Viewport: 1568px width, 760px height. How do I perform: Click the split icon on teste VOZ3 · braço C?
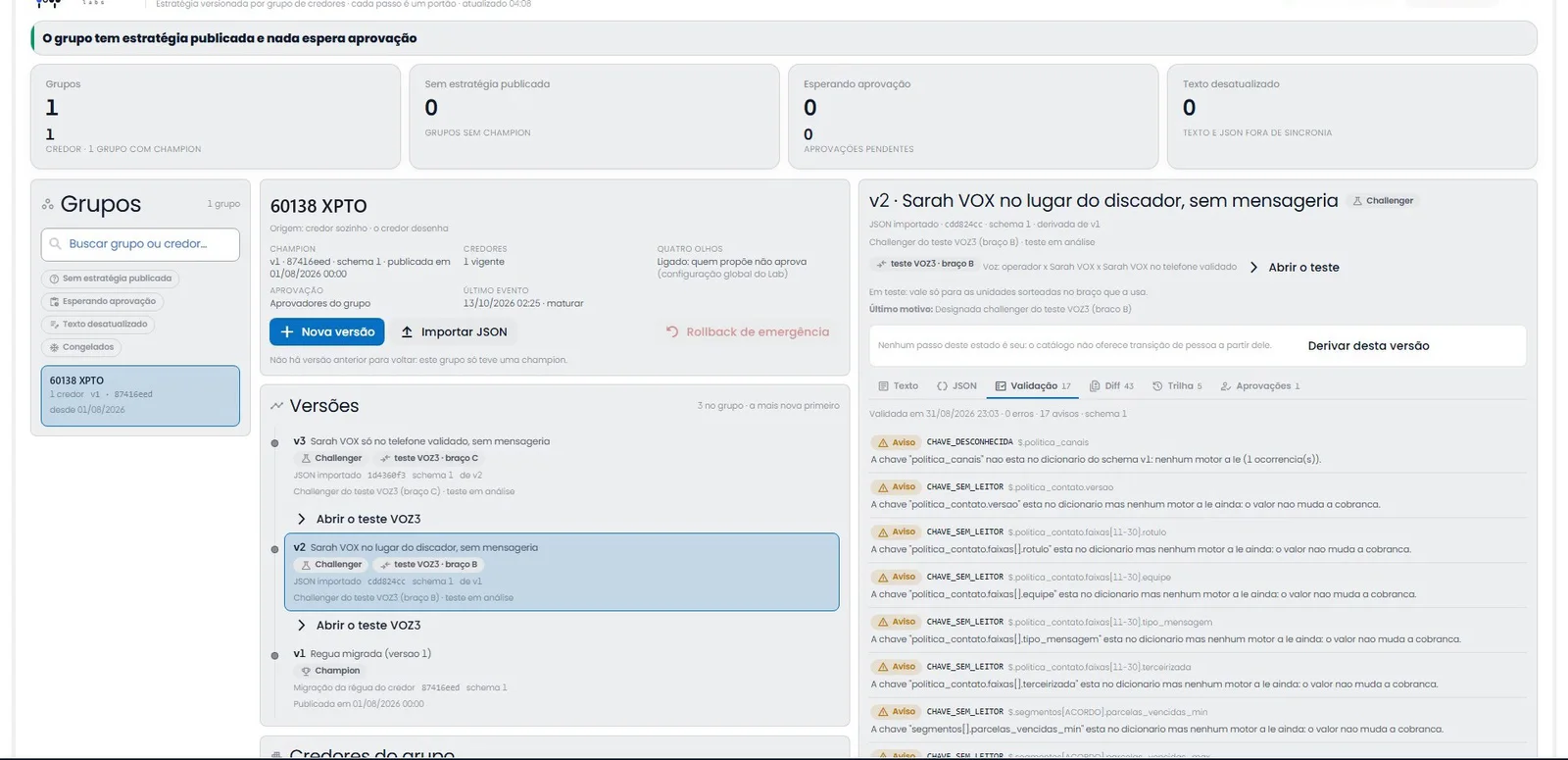point(385,458)
